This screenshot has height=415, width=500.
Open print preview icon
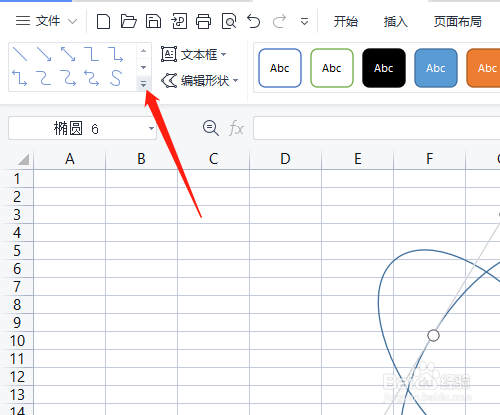[229, 22]
